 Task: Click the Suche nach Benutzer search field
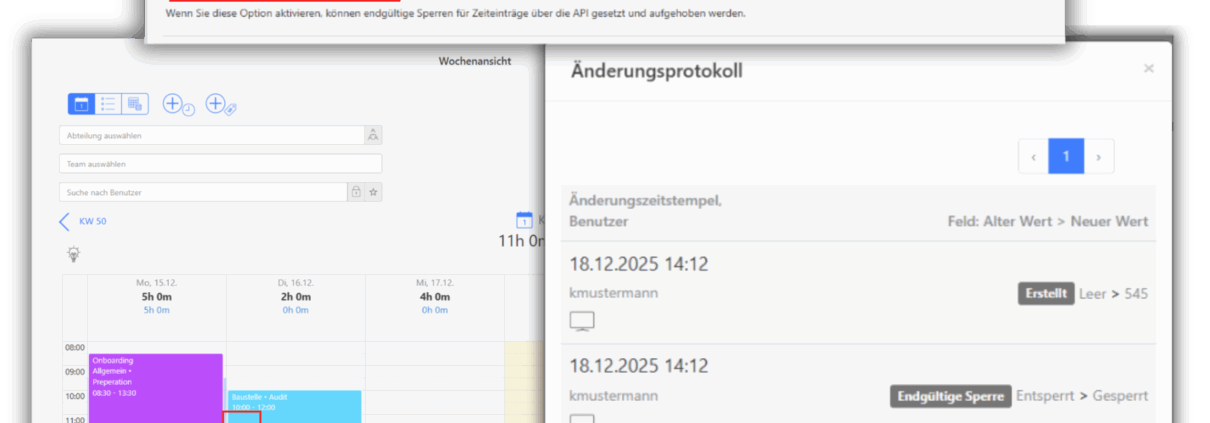coord(203,192)
